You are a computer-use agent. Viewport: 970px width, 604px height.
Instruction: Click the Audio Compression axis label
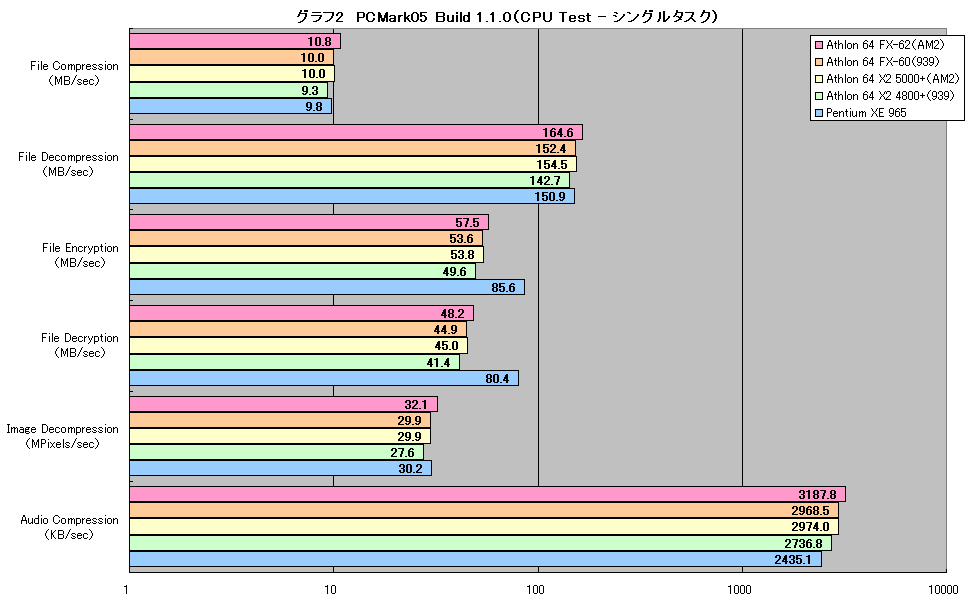[x=69, y=527]
